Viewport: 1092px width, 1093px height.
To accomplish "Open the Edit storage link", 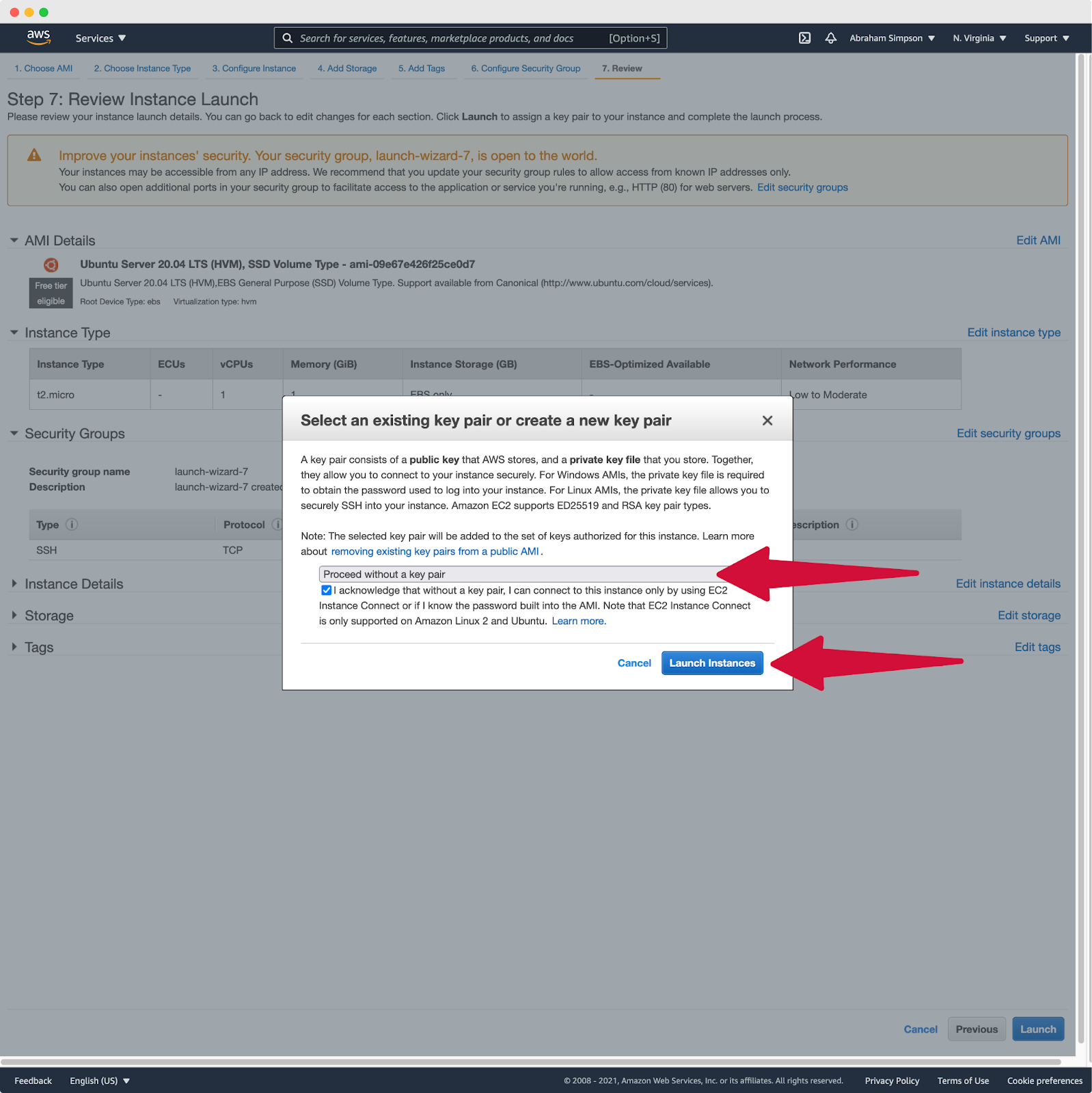I will tap(1029, 615).
